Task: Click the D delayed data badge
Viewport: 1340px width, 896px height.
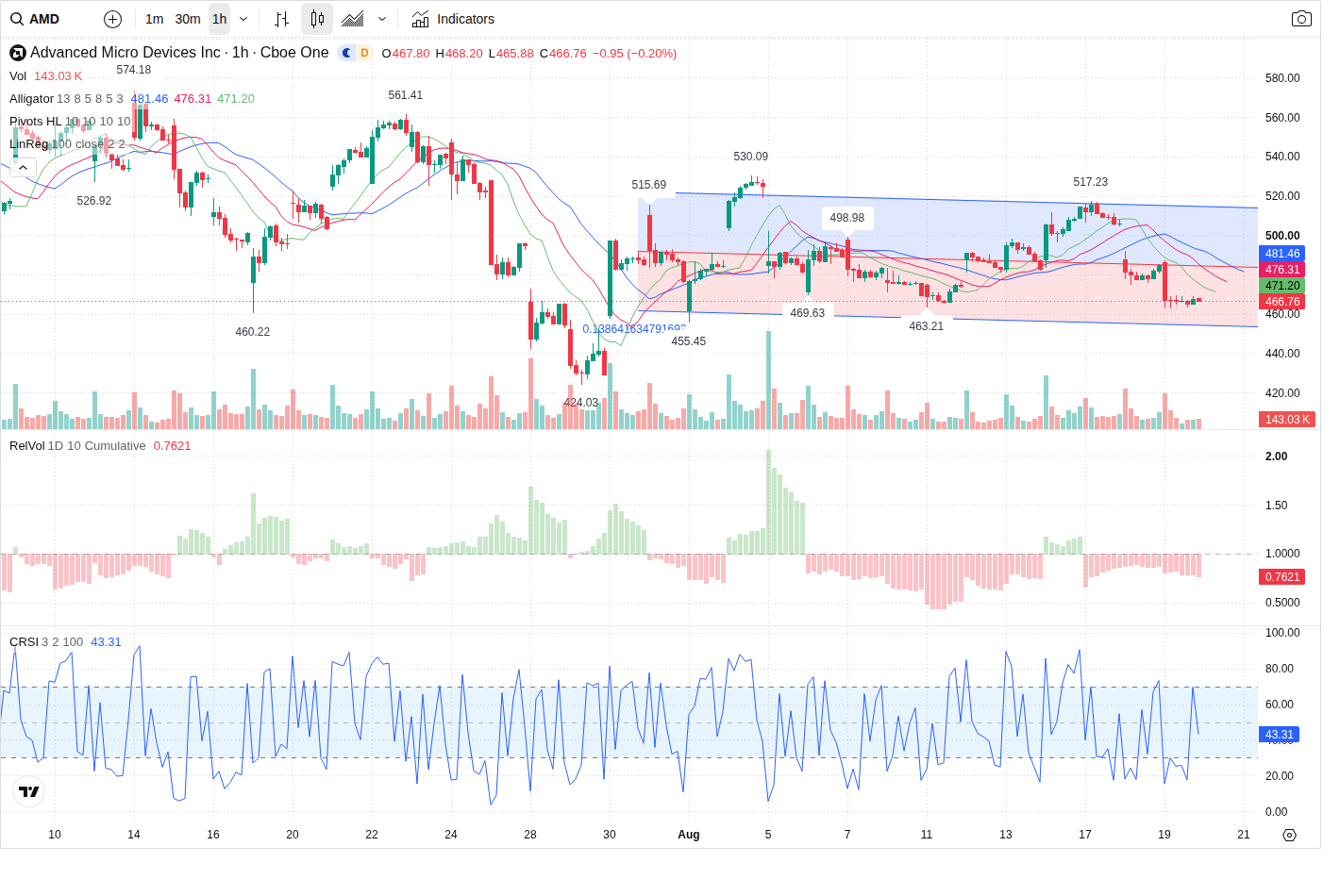Action: (x=364, y=53)
